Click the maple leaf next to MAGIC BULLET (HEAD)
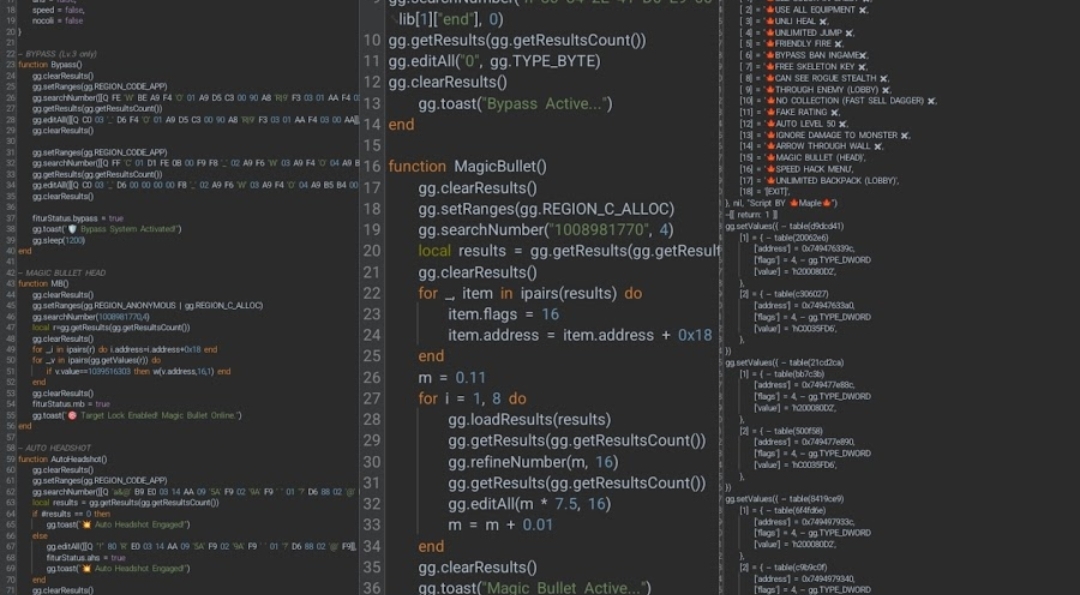The height and width of the screenshot is (595, 1080). click(770, 158)
